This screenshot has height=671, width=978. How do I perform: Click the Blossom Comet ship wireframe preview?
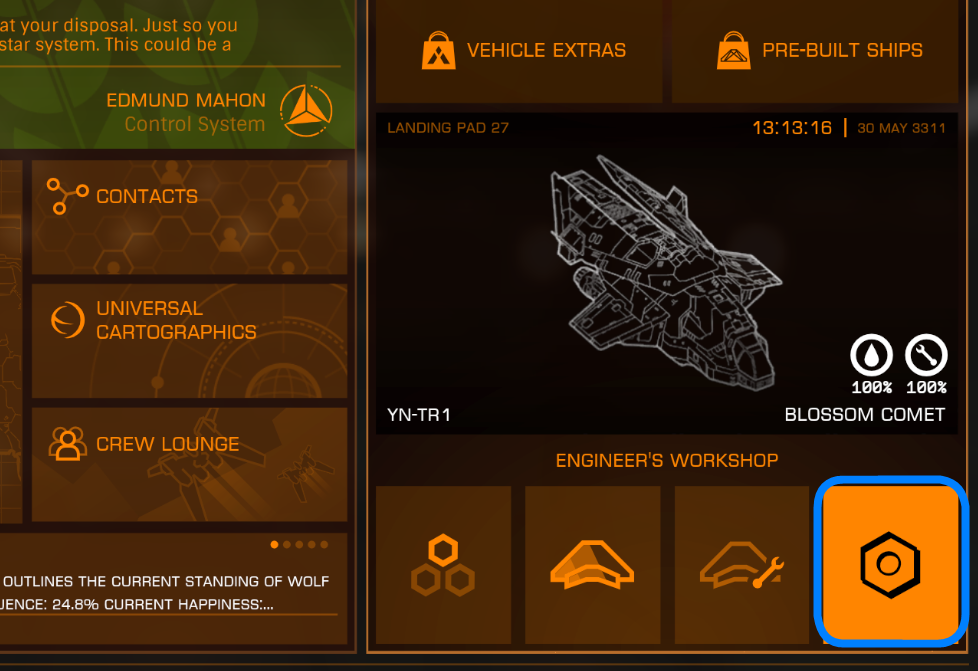coord(666,273)
